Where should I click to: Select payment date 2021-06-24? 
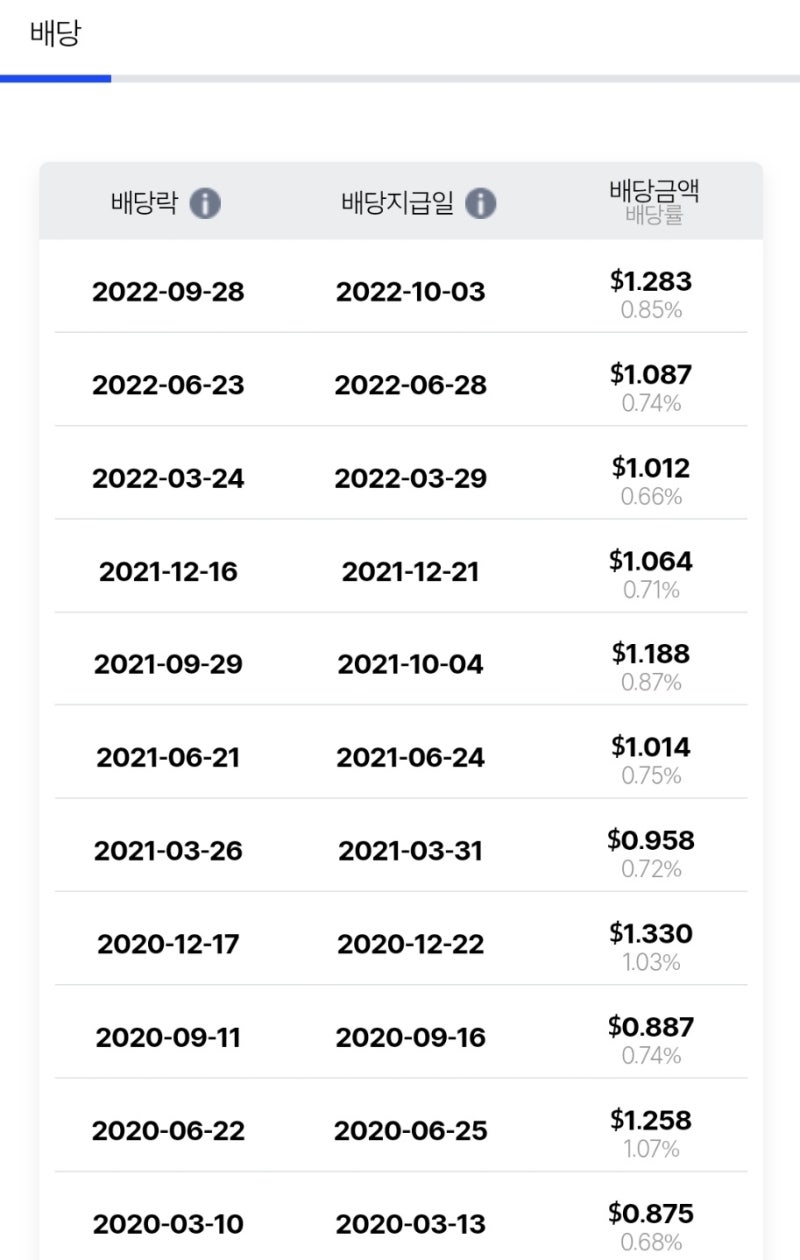click(410, 758)
